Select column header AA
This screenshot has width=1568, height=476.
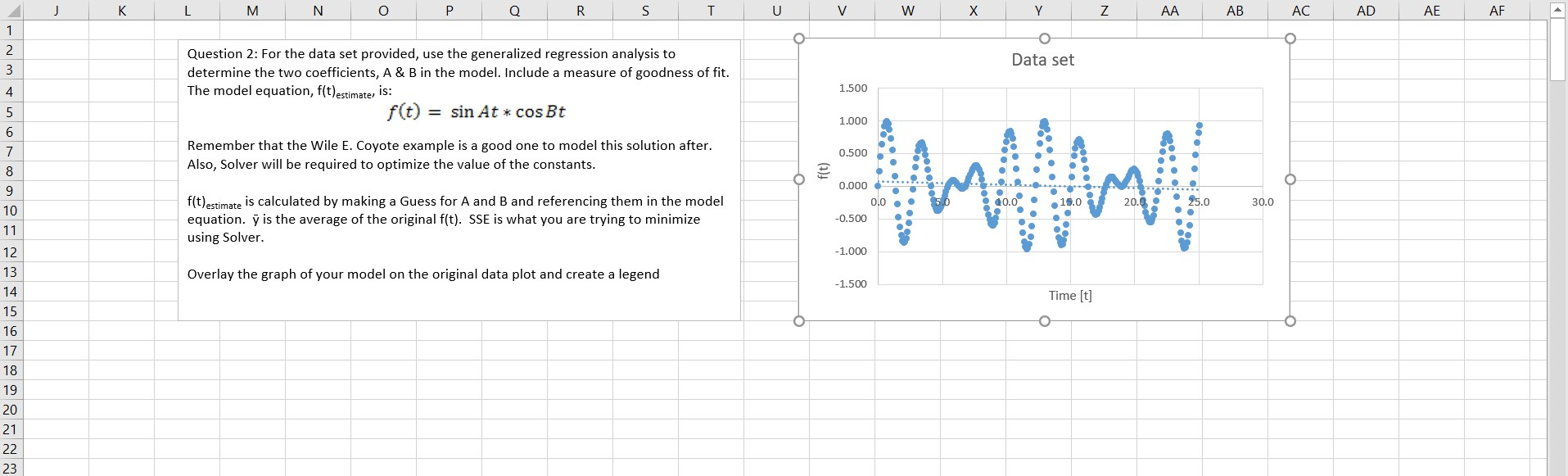[x=1169, y=11]
